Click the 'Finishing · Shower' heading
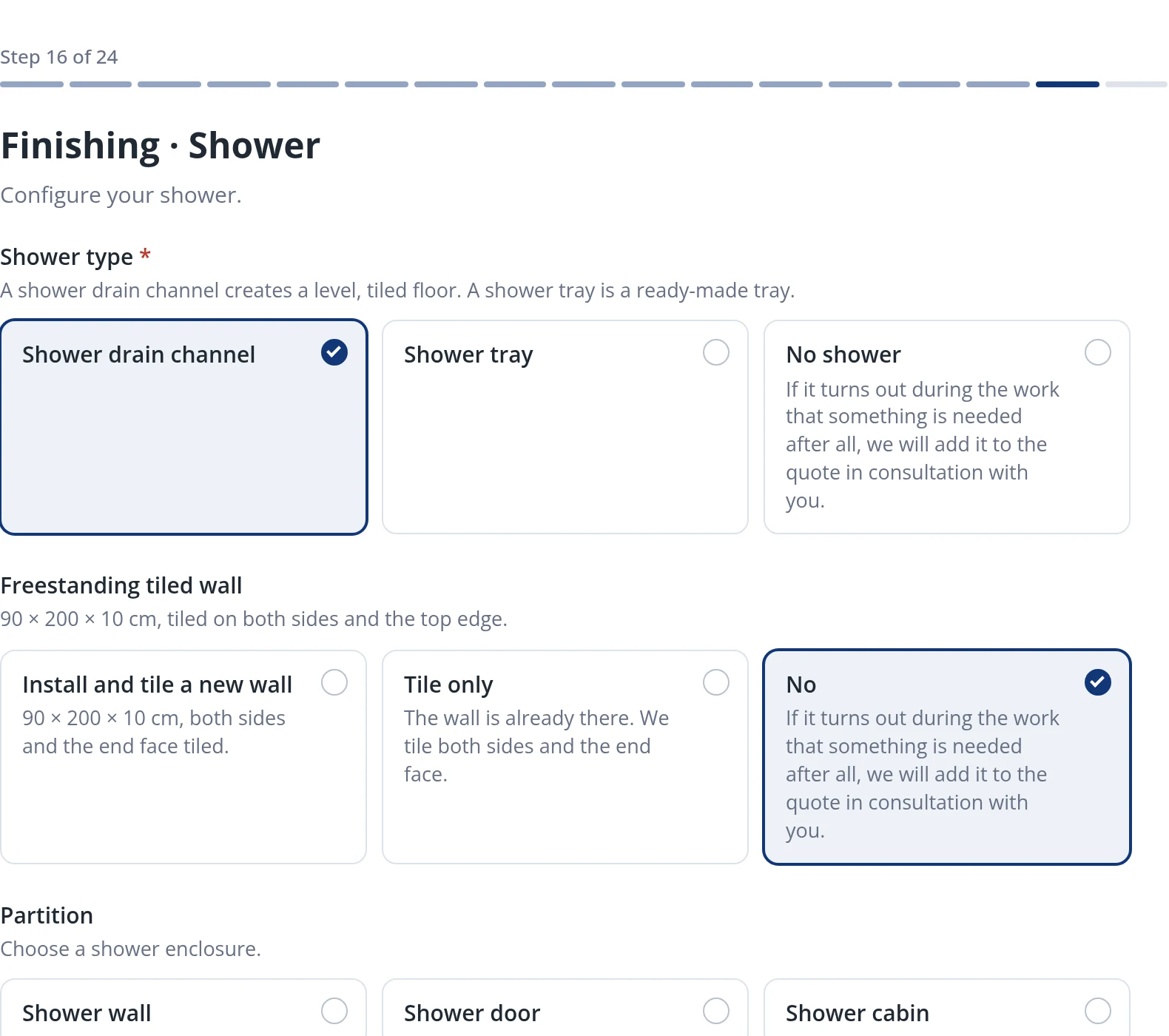This screenshot has width=1169, height=1036. (x=161, y=146)
